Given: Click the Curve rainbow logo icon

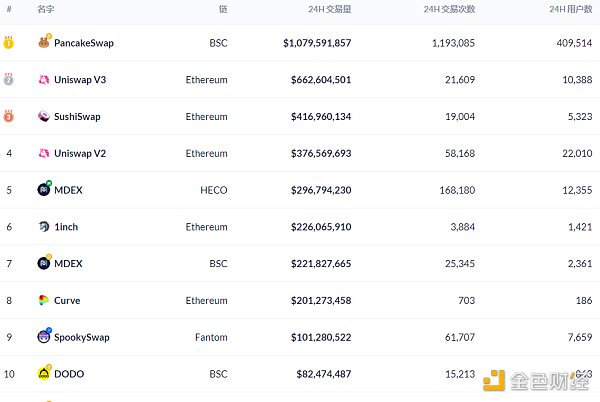Looking at the screenshot, I should [44, 300].
